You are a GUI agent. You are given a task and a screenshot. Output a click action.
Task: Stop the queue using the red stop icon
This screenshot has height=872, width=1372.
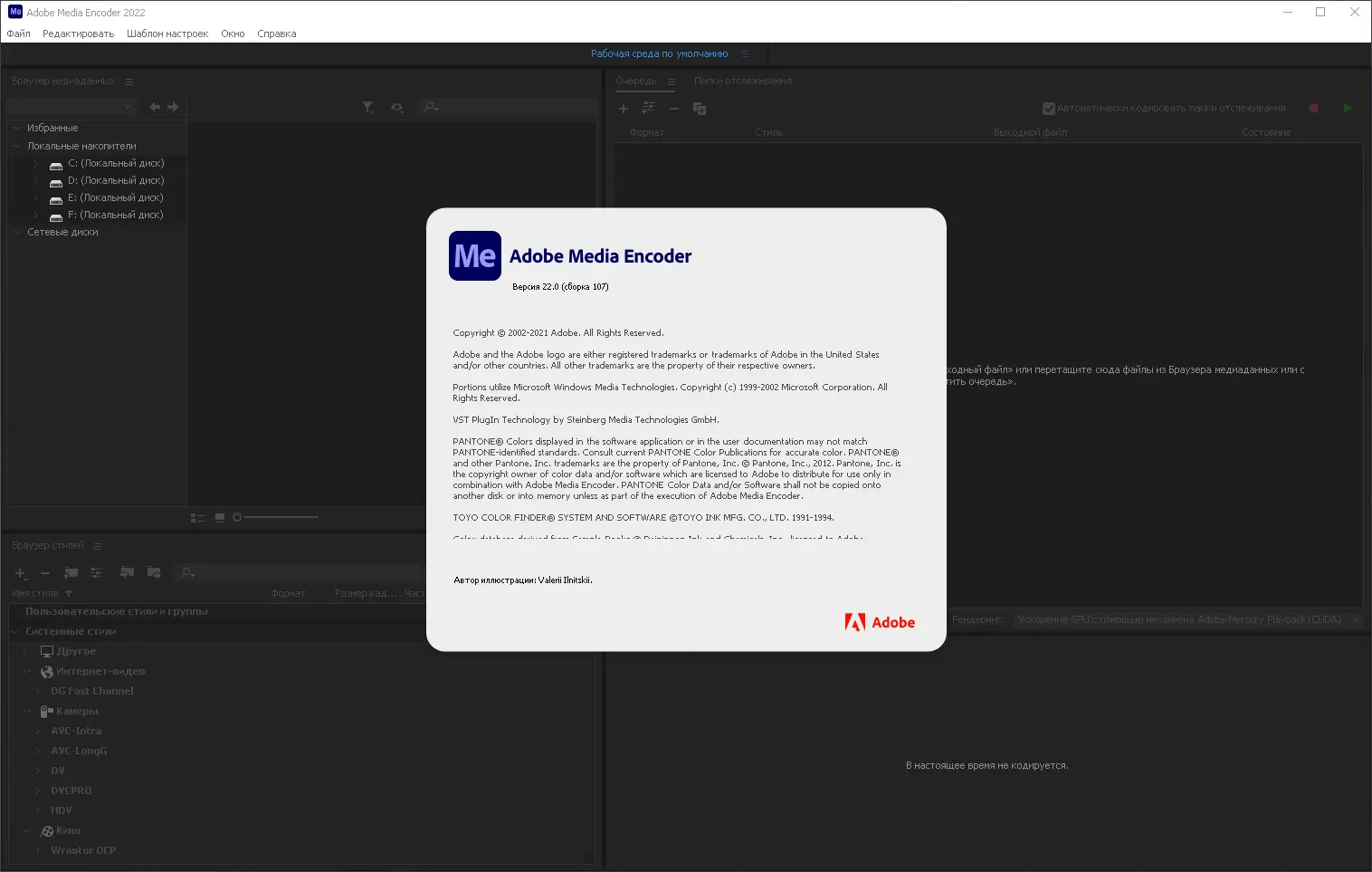tap(1313, 108)
